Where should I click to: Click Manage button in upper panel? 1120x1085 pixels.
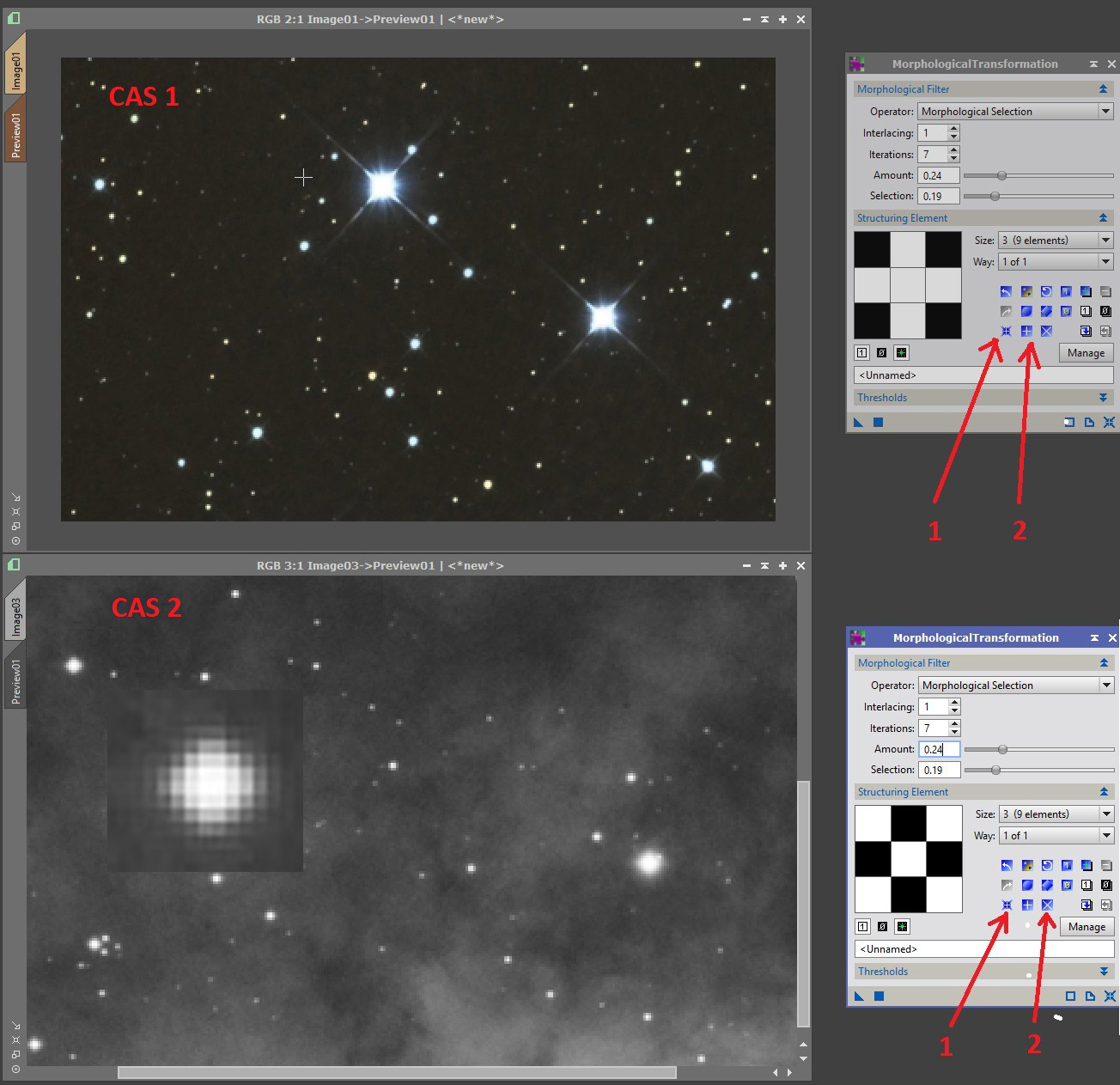[1086, 352]
